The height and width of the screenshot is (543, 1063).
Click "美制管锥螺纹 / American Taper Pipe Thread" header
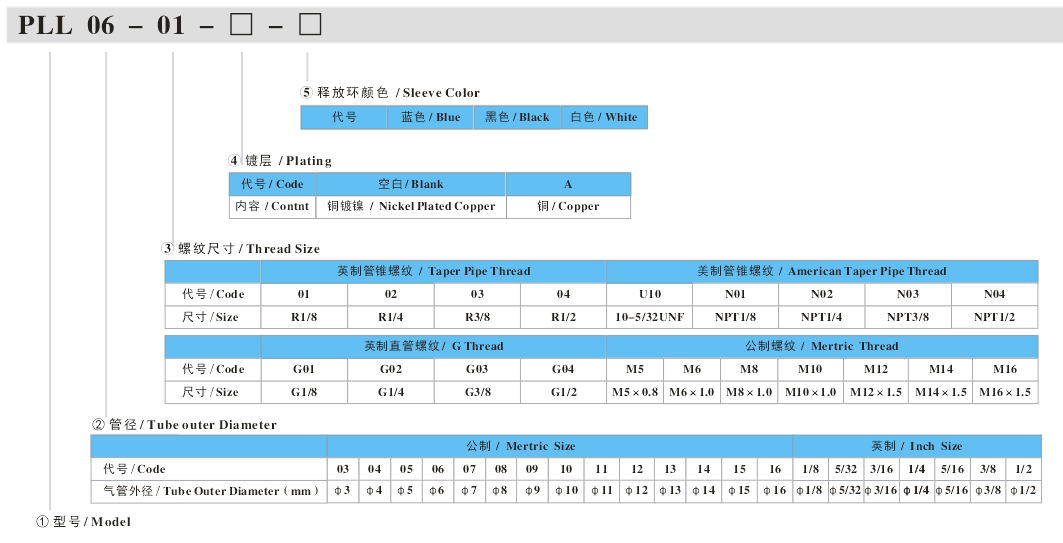[822, 271]
